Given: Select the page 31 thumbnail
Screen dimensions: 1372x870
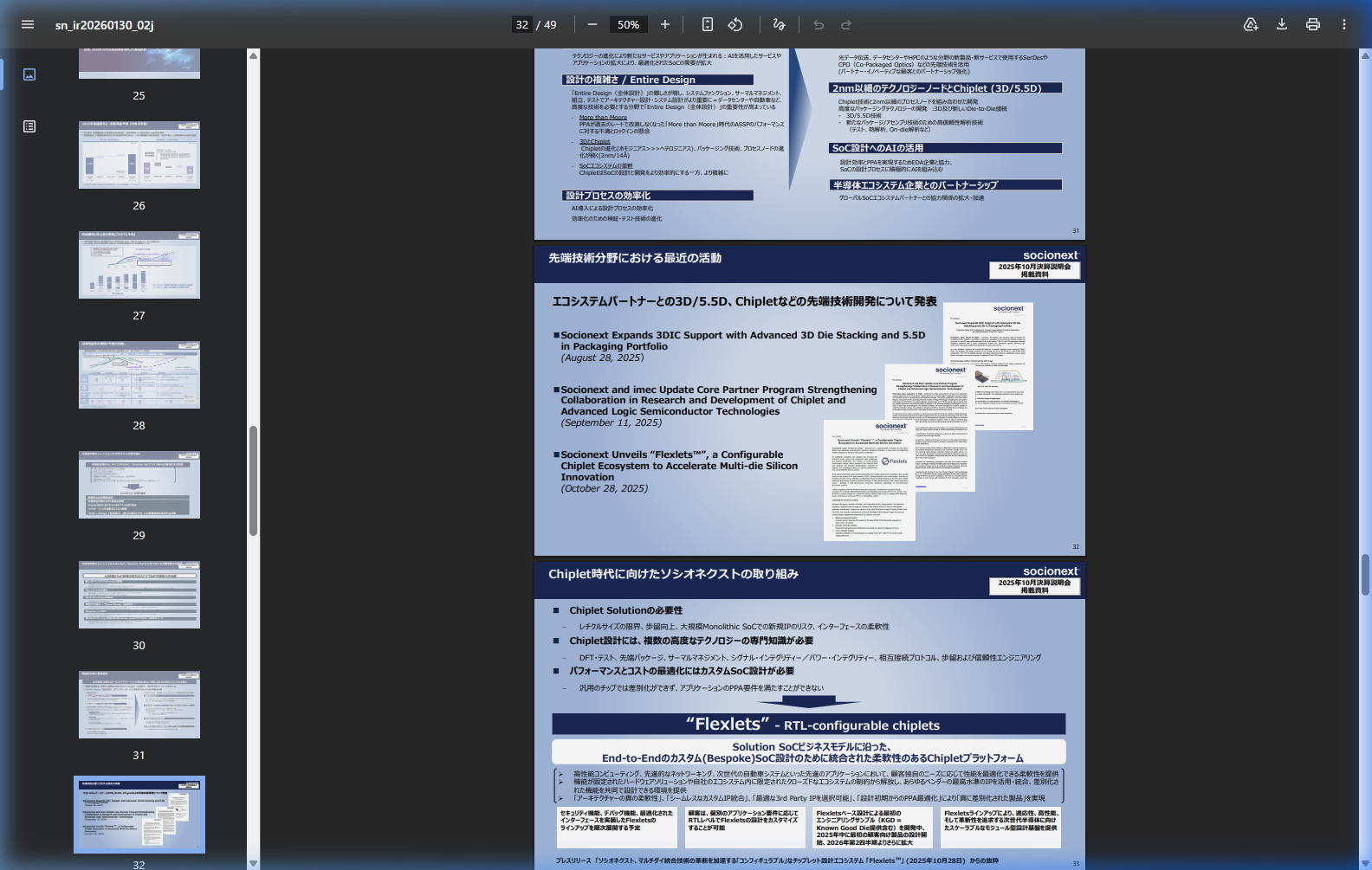Looking at the screenshot, I should pyautogui.click(x=139, y=705).
